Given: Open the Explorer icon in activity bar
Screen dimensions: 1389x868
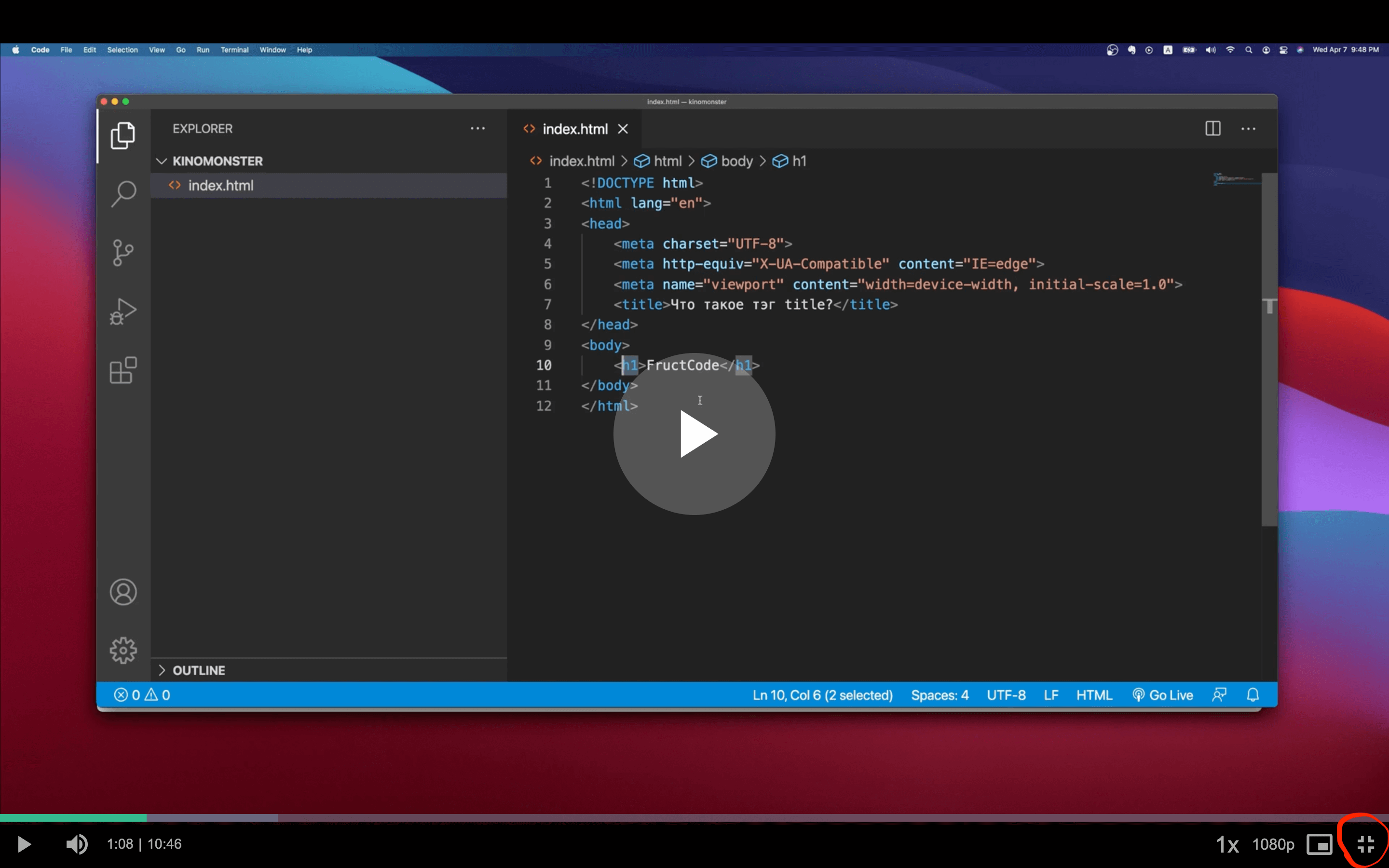Looking at the screenshot, I should coord(123,136).
